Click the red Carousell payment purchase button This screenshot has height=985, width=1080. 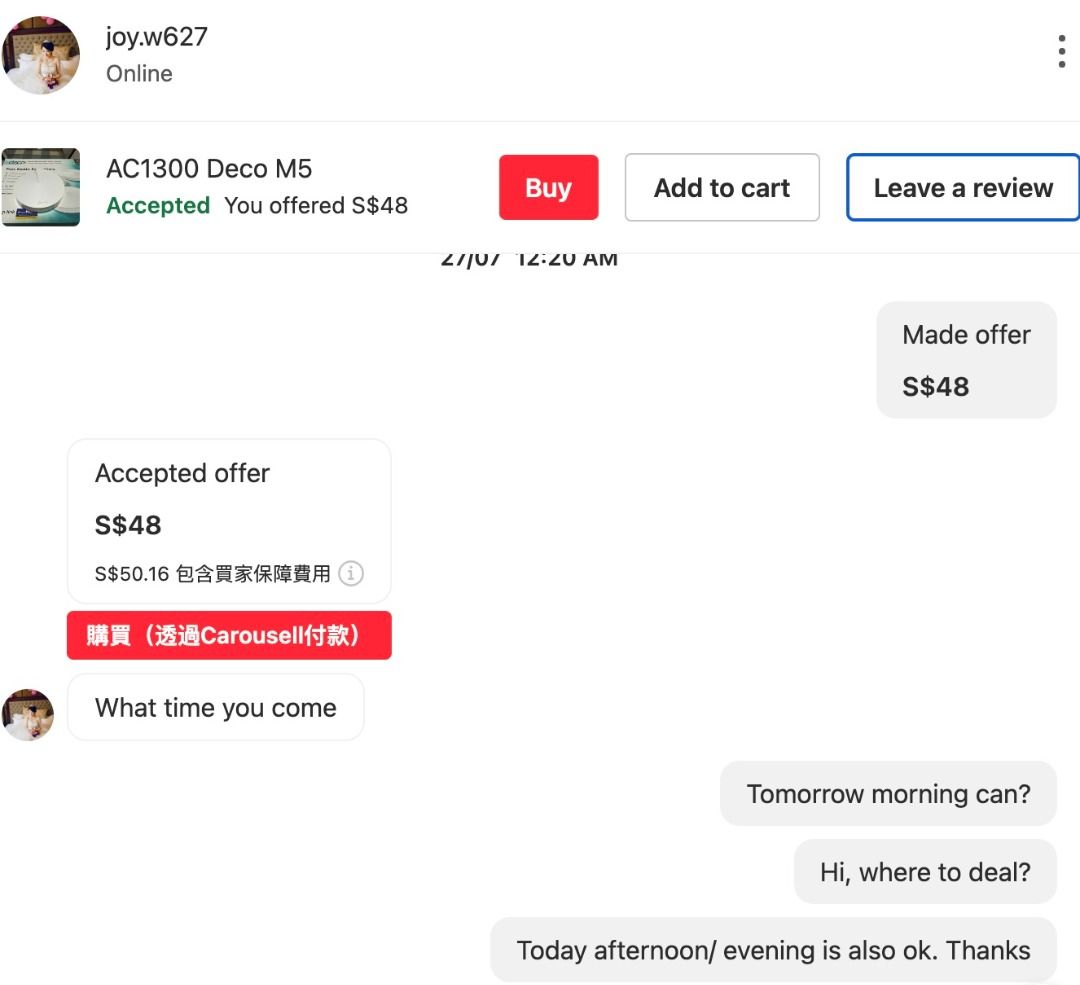click(229, 635)
